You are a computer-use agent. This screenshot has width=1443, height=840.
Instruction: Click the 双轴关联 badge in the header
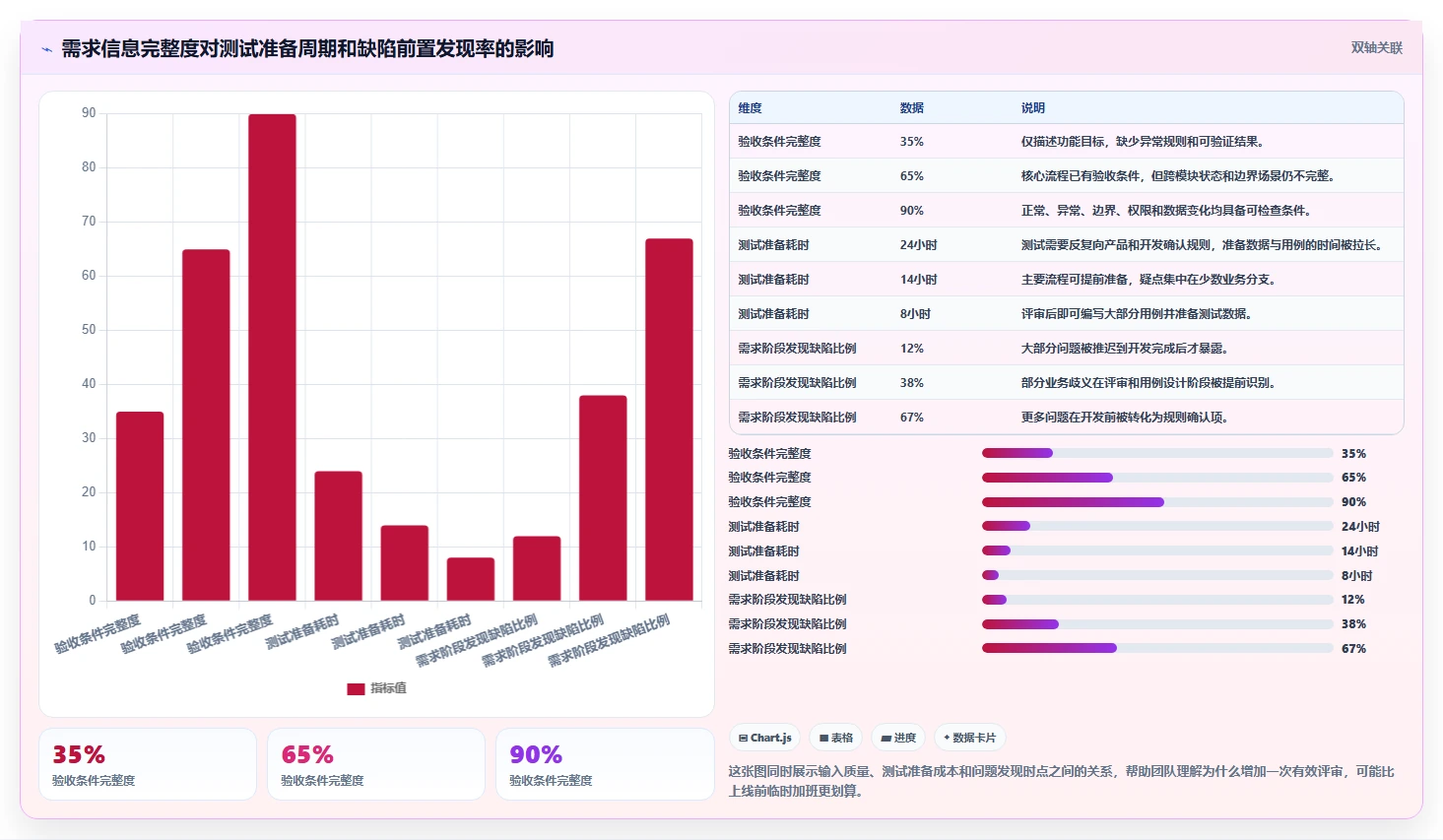tap(1376, 47)
